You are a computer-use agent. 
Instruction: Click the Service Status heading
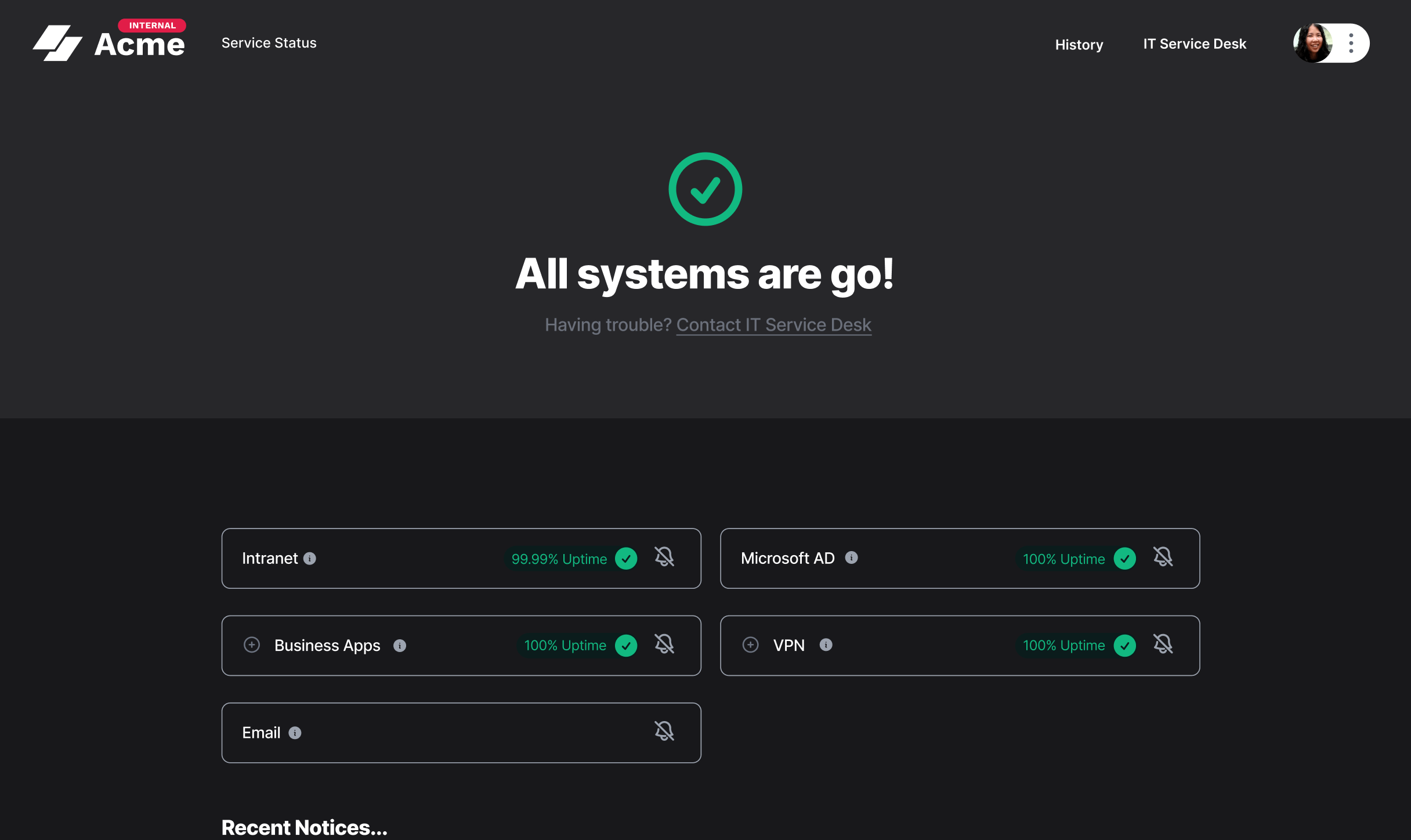[268, 42]
